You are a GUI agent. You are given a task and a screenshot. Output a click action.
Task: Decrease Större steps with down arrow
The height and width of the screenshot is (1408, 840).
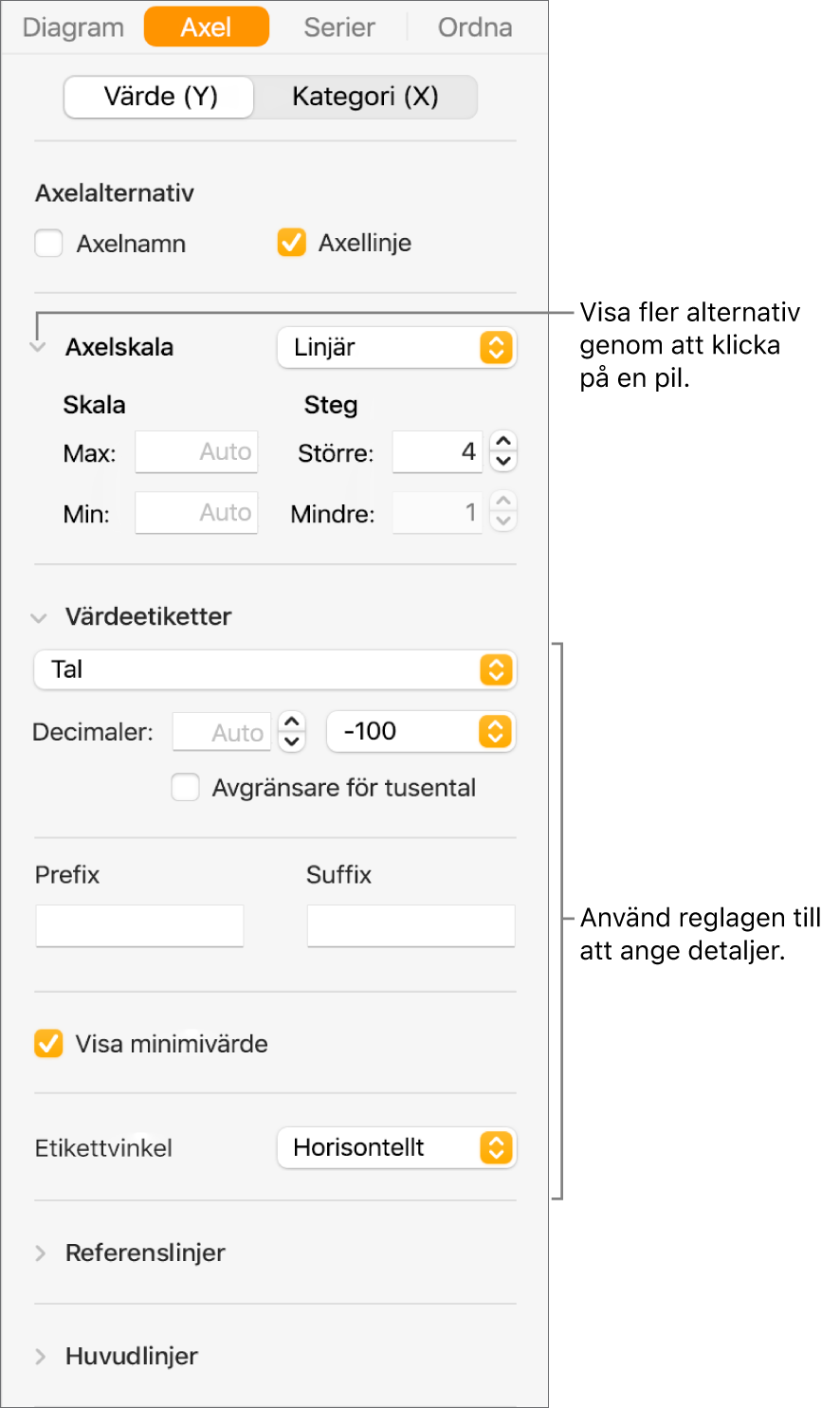503,463
